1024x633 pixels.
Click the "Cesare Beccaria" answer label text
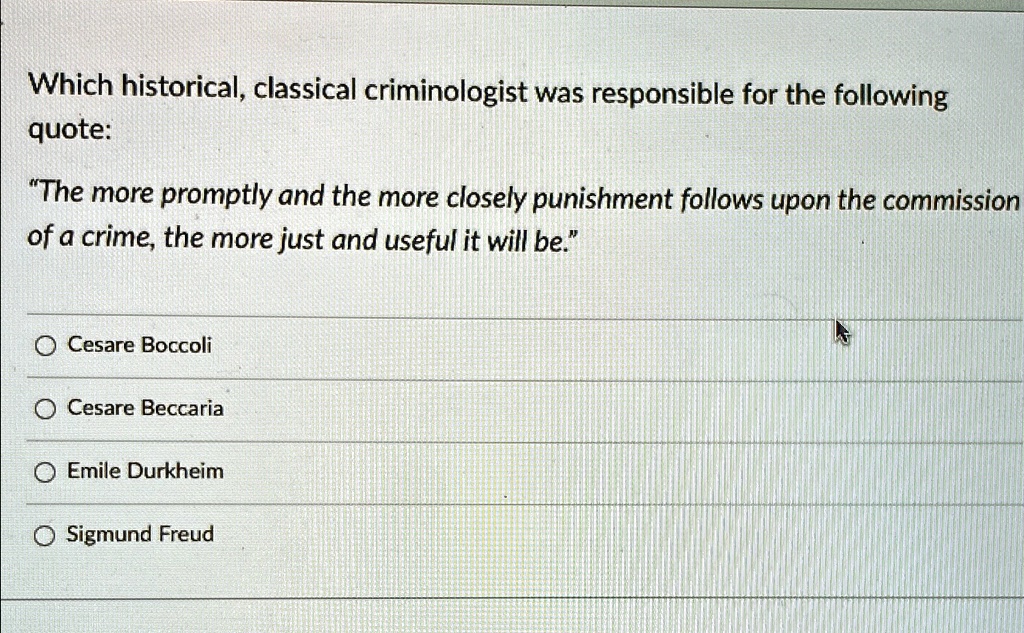[145, 408]
